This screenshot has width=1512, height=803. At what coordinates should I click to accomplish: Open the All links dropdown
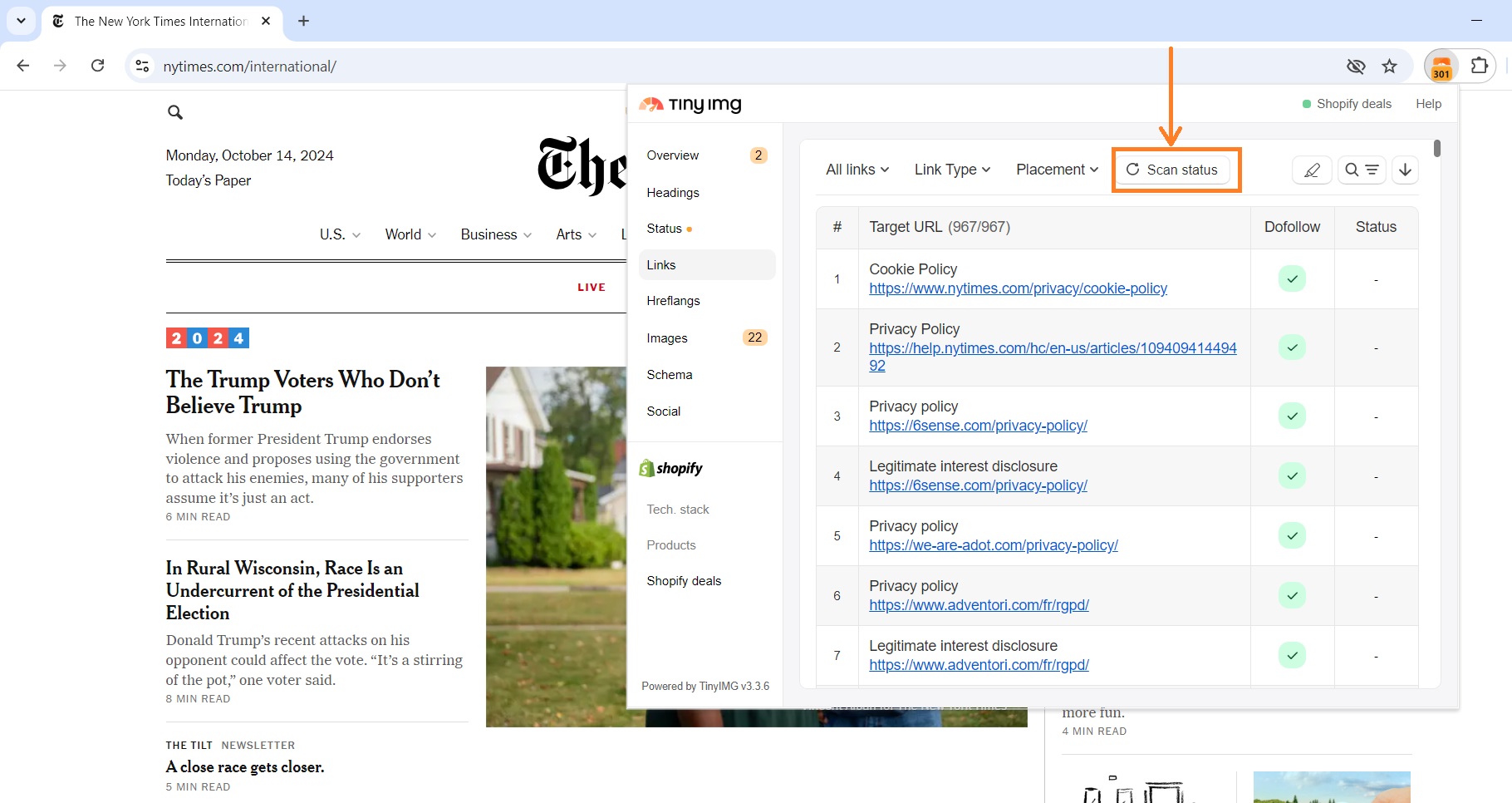[857, 170]
